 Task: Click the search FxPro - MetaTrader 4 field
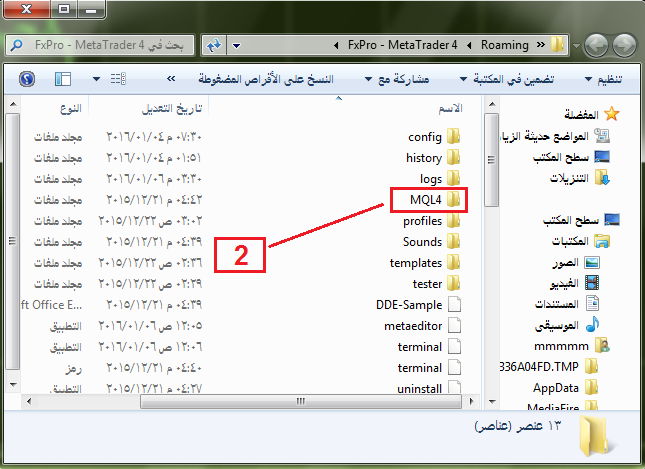pos(100,45)
